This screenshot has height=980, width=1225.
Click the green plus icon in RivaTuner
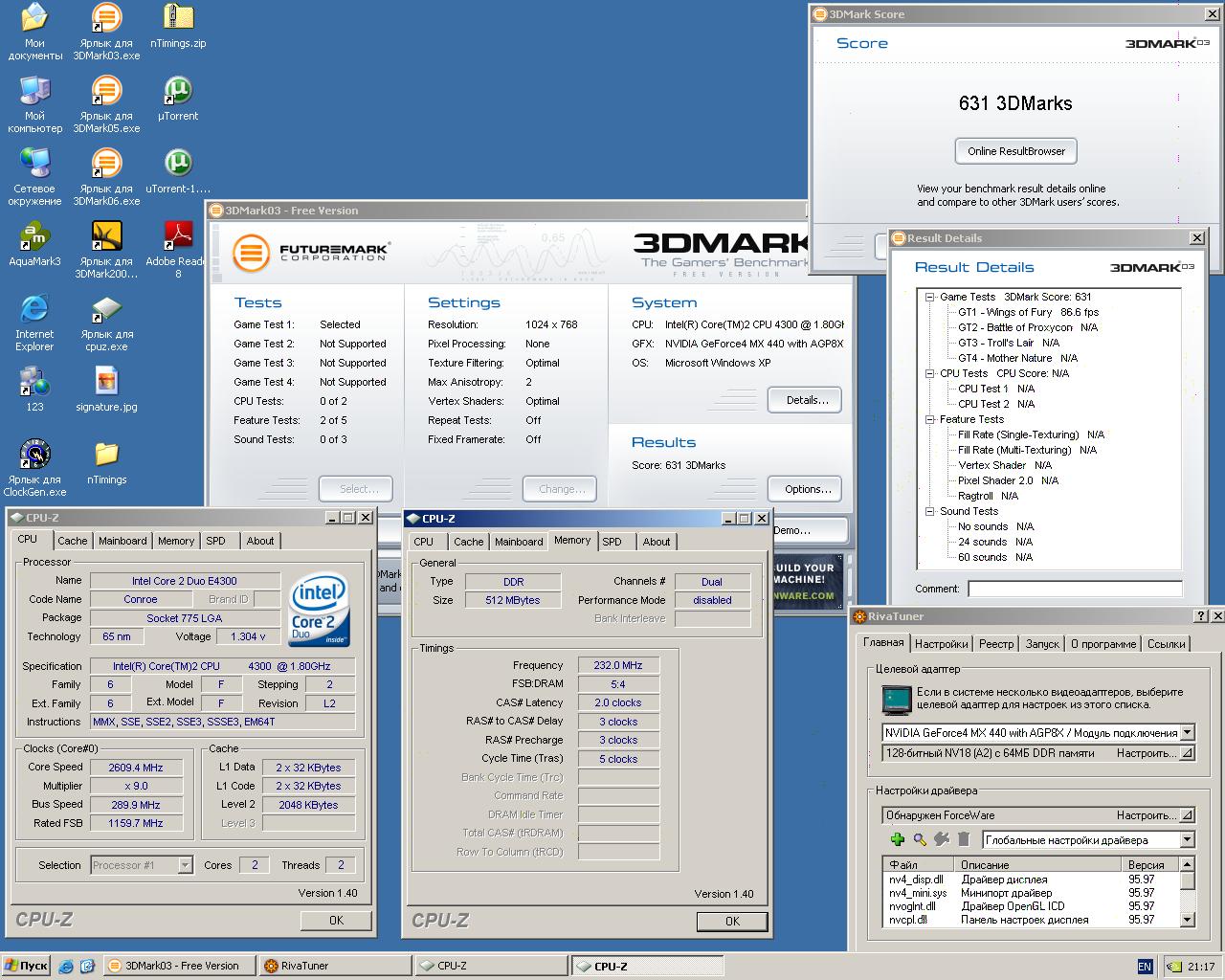click(x=897, y=839)
